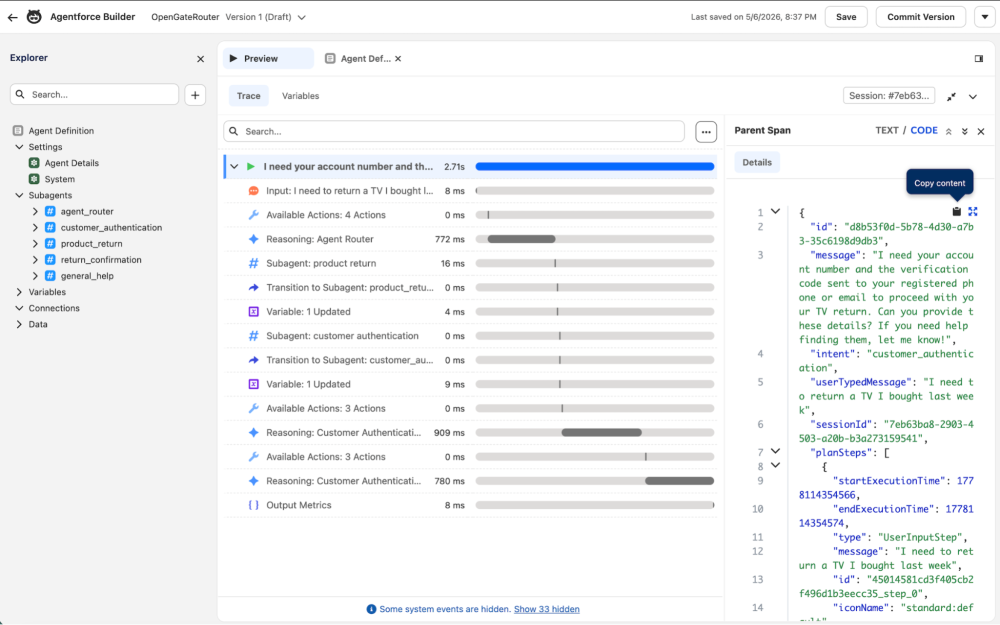This screenshot has width=1000, height=625.
Task: Click the customer_authentication hash icon
Action: click(x=50, y=227)
